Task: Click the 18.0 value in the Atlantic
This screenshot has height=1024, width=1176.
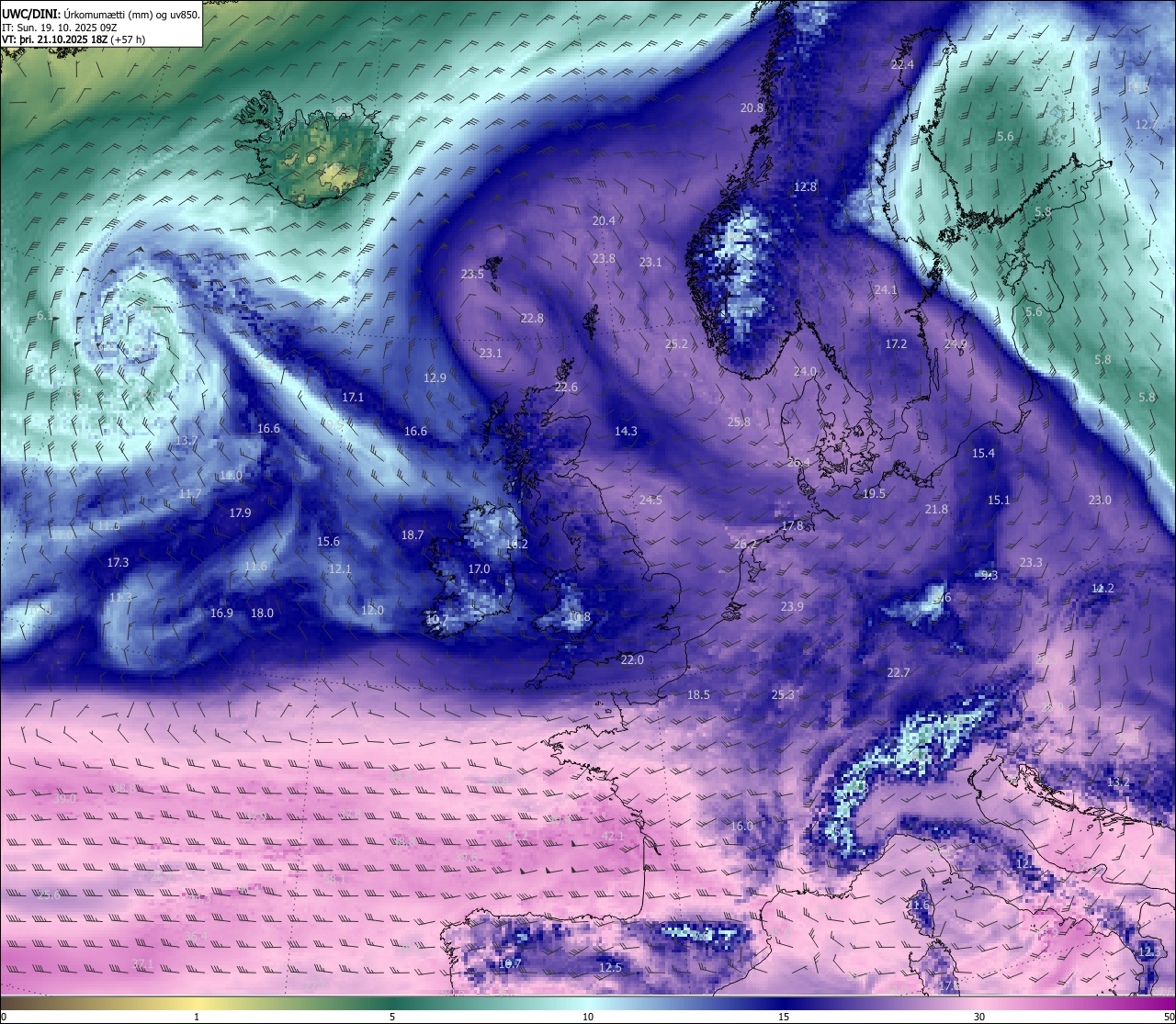Action: pyautogui.click(x=262, y=613)
